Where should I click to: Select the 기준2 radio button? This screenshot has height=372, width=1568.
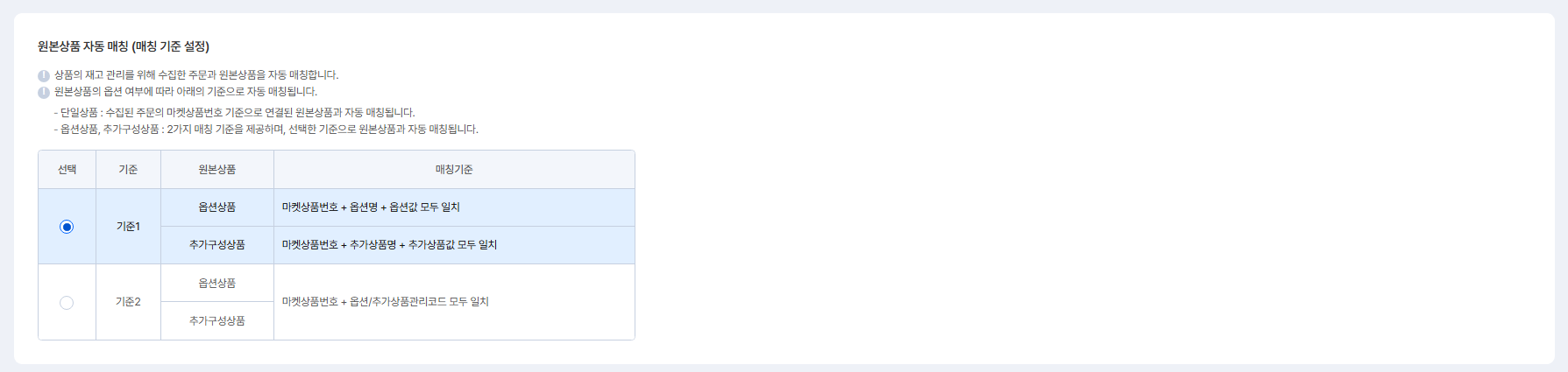pos(67,303)
